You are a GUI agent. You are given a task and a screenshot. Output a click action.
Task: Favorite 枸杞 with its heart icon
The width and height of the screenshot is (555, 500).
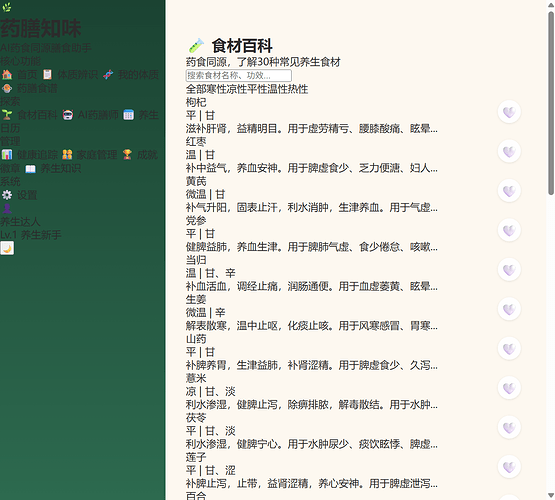pyautogui.click(x=509, y=112)
